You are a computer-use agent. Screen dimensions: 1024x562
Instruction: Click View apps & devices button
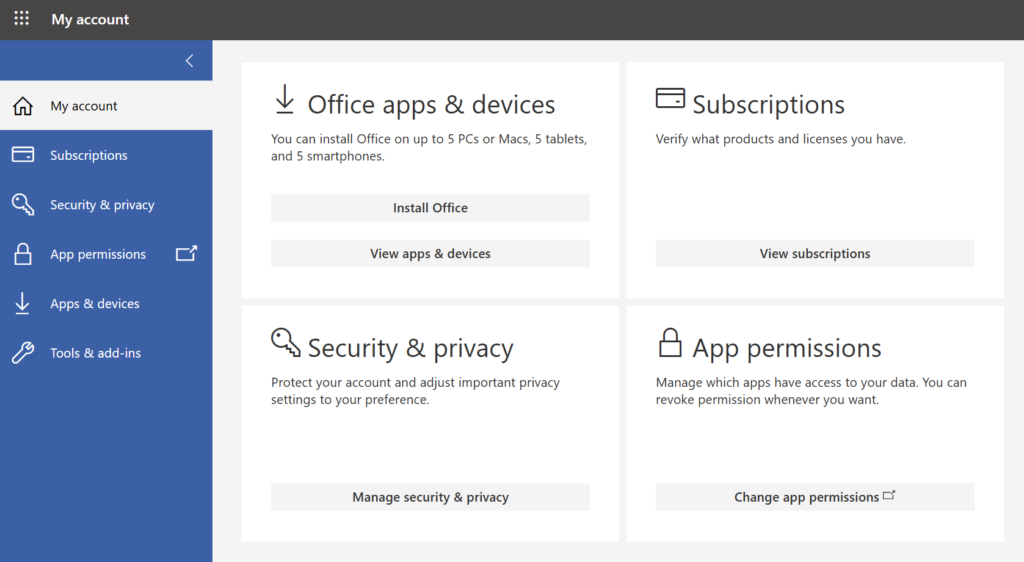430,253
